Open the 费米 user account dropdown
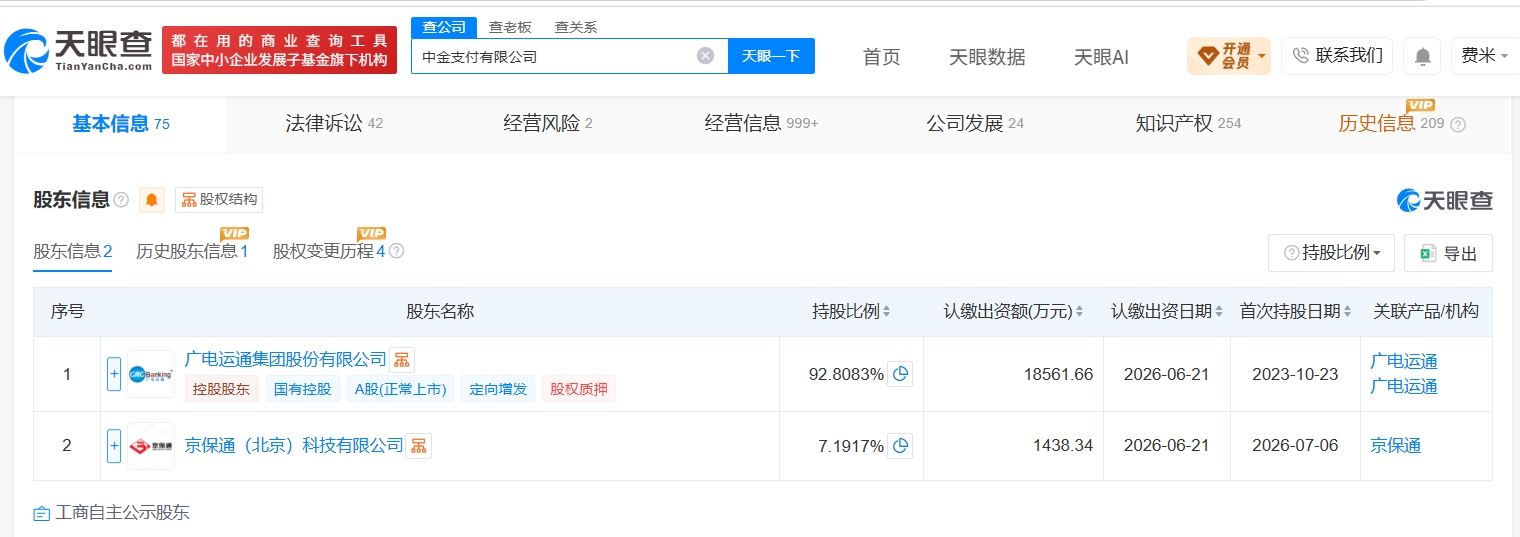Viewport: 1520px width, 537px height. (x=1485, y=56)
